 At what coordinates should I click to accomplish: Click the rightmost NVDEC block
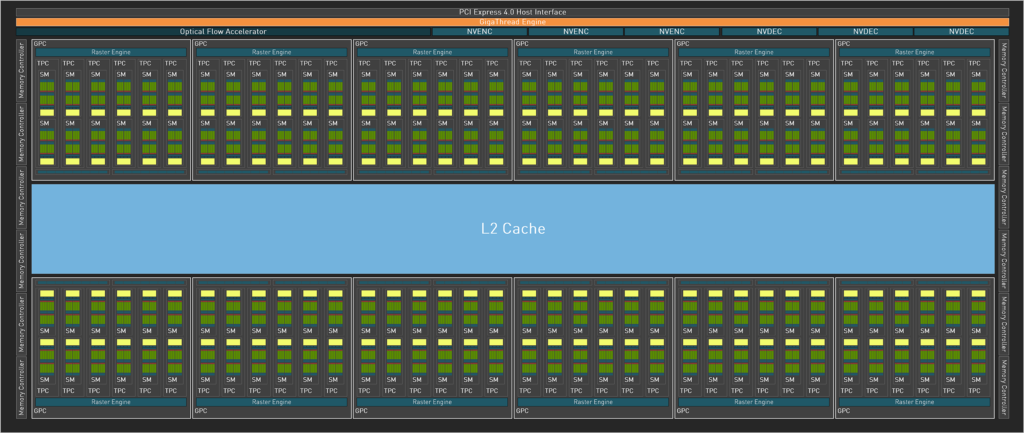960,32
